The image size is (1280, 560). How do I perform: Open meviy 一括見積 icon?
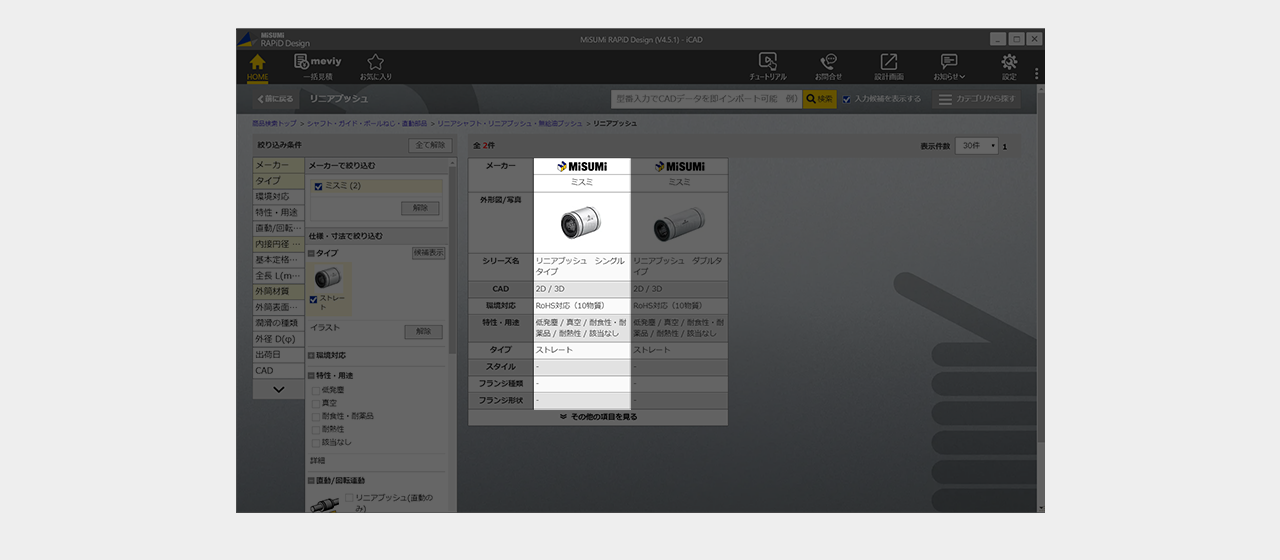pyautogui.click(x=317, y=66)
